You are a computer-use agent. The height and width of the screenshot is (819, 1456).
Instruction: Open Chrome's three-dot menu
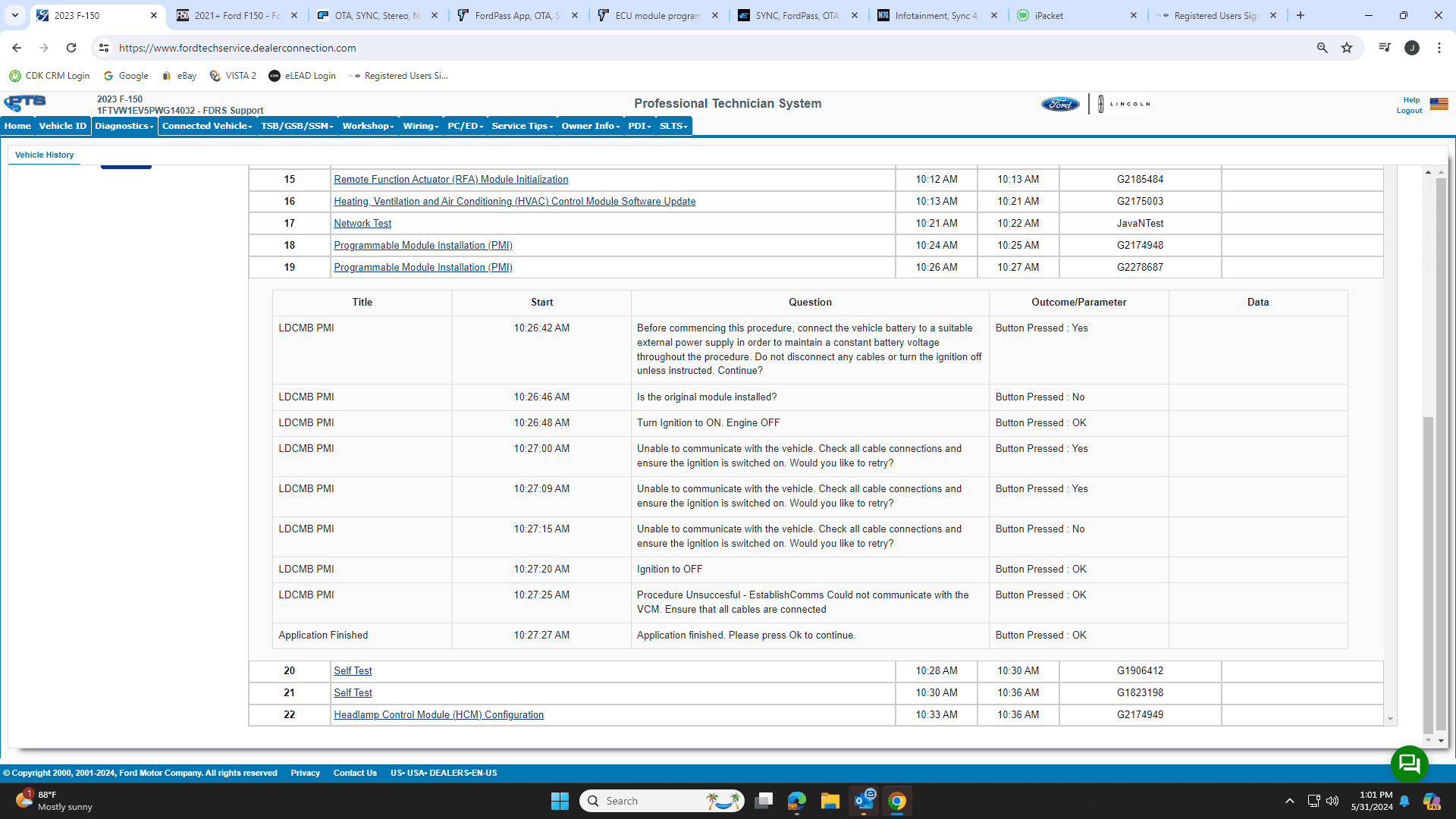point(1439,48)
